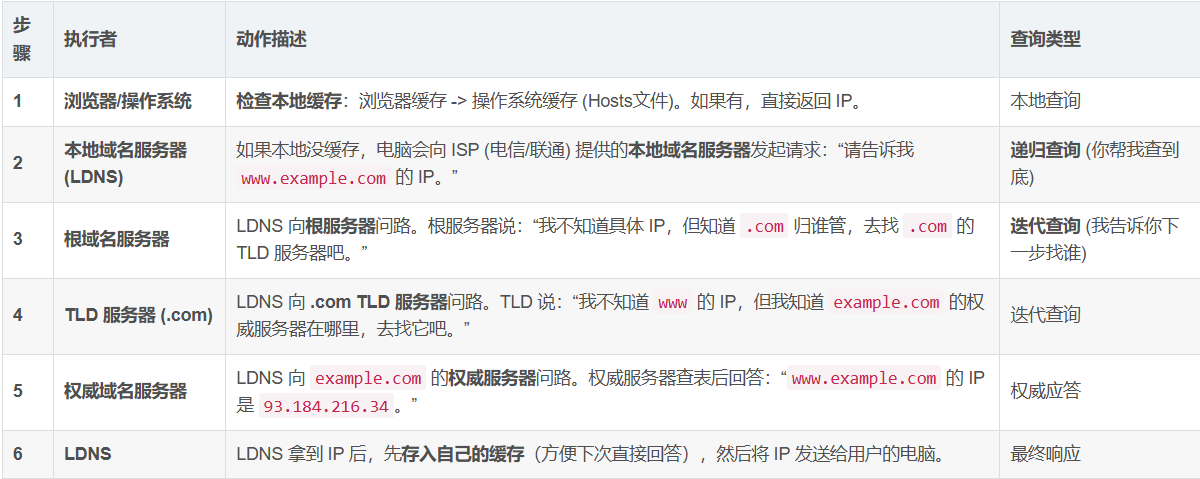Viewport: 1200px width, 479px height.
Task: Click the bold 根服务器 text in step 3
Action: 341,226
